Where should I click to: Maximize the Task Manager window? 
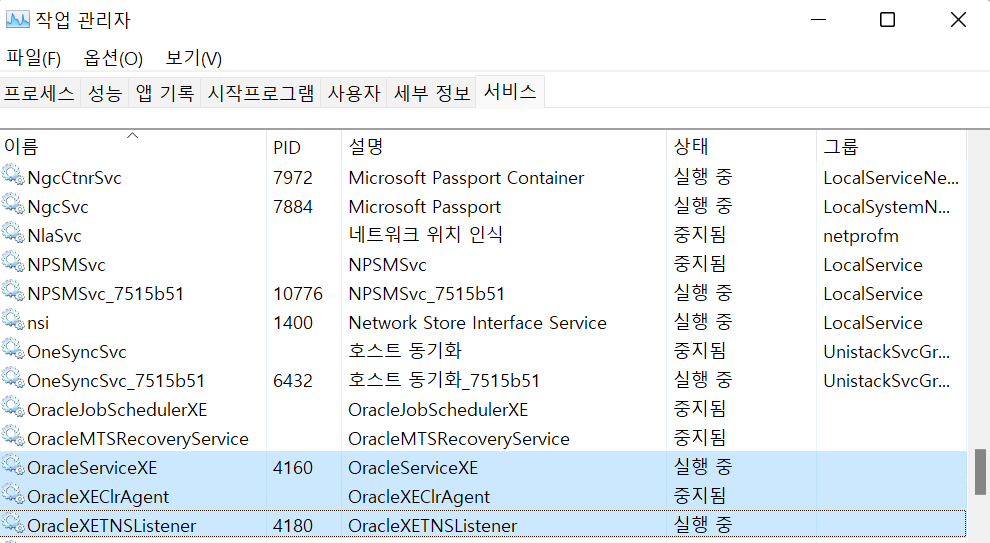[x=887, y=20]
